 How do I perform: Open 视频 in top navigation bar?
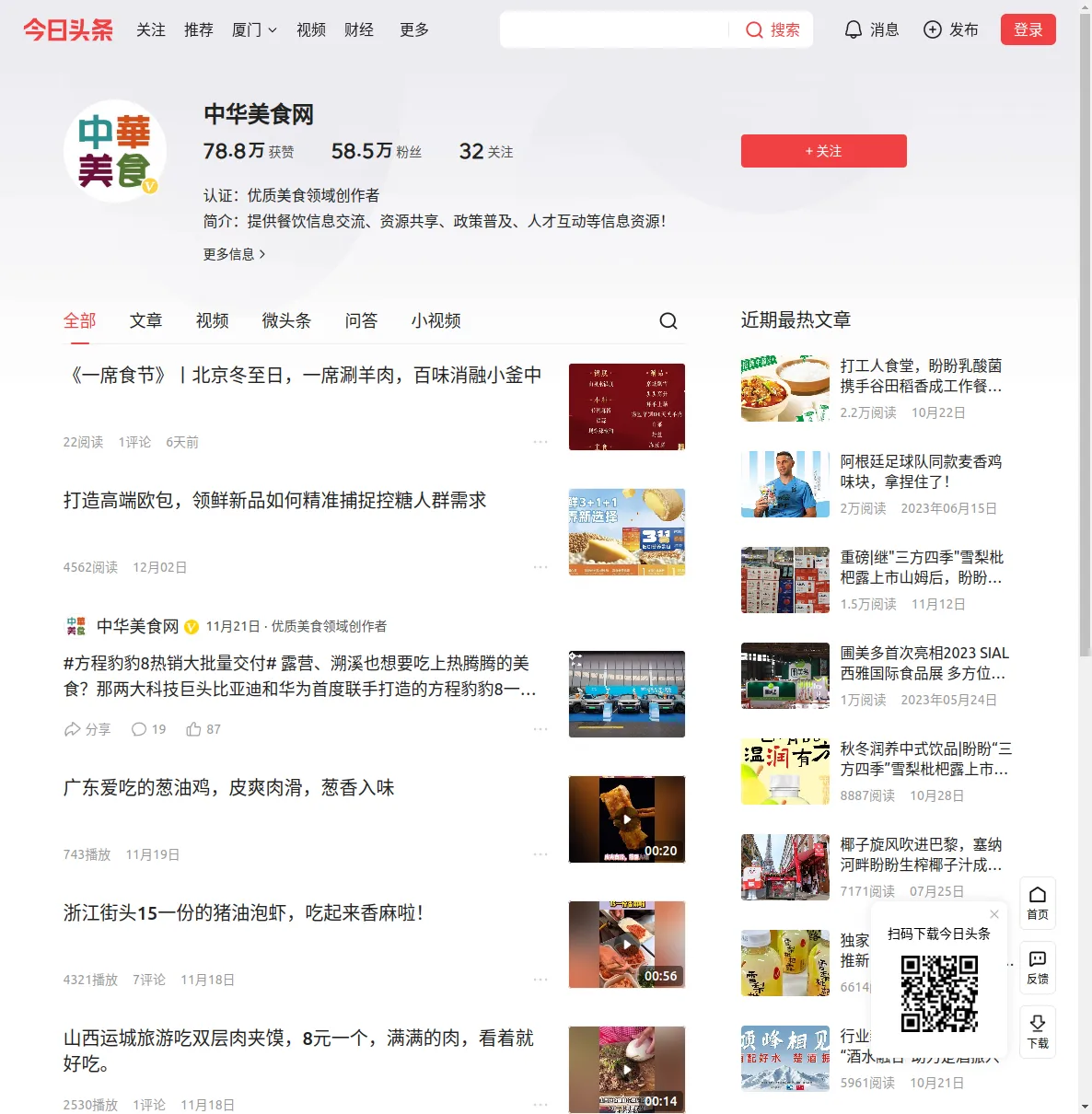pos(311,29)
